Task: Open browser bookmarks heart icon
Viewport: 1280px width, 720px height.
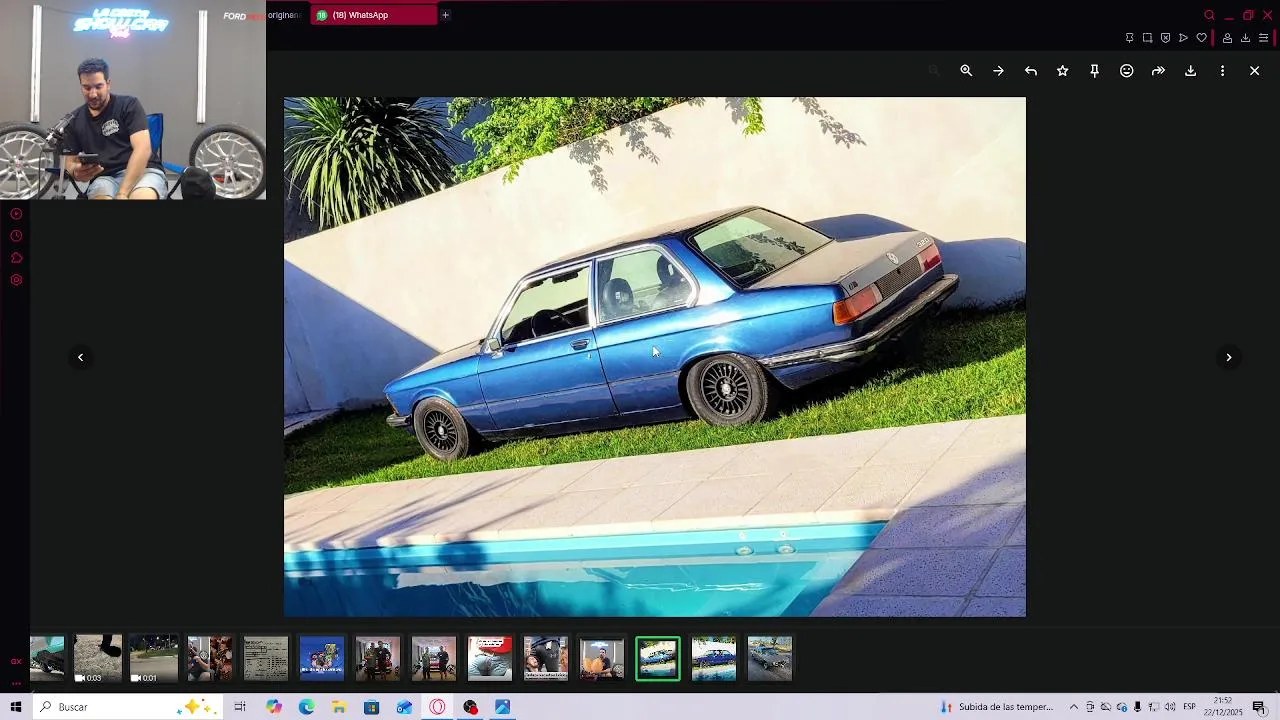Action: [x=1201, y=38]
